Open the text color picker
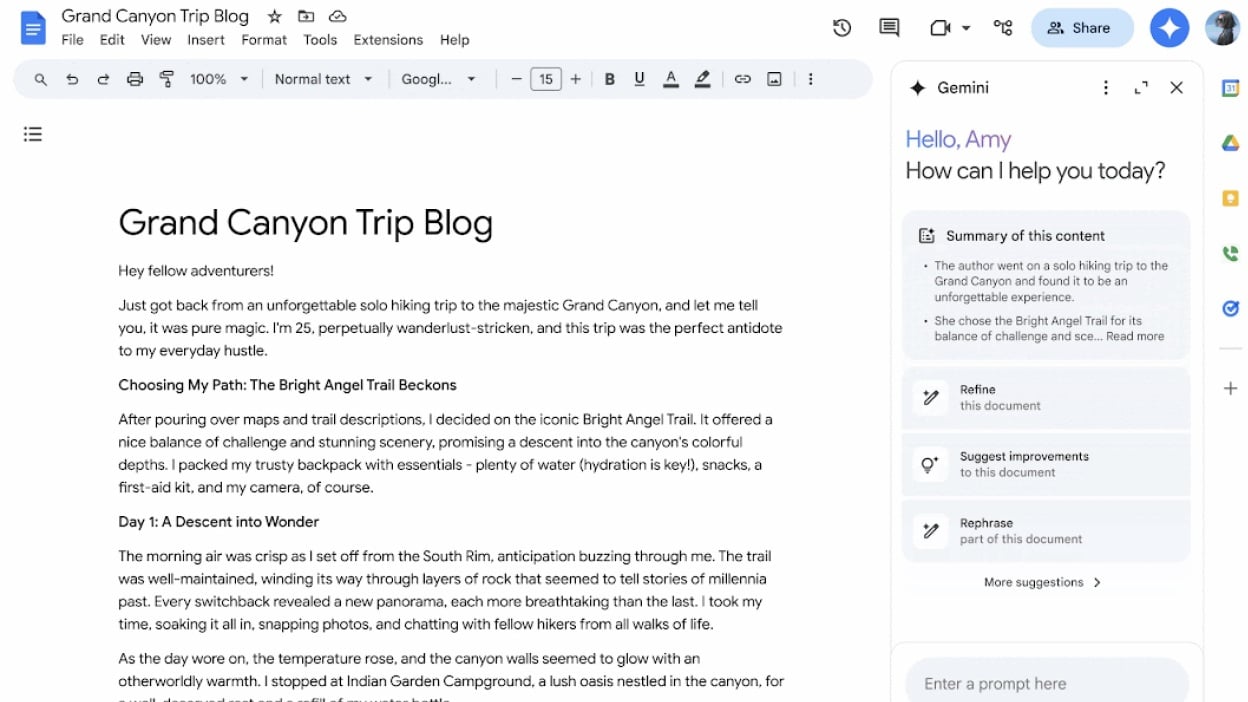The image size is (1248, 702). coord(670,79)
